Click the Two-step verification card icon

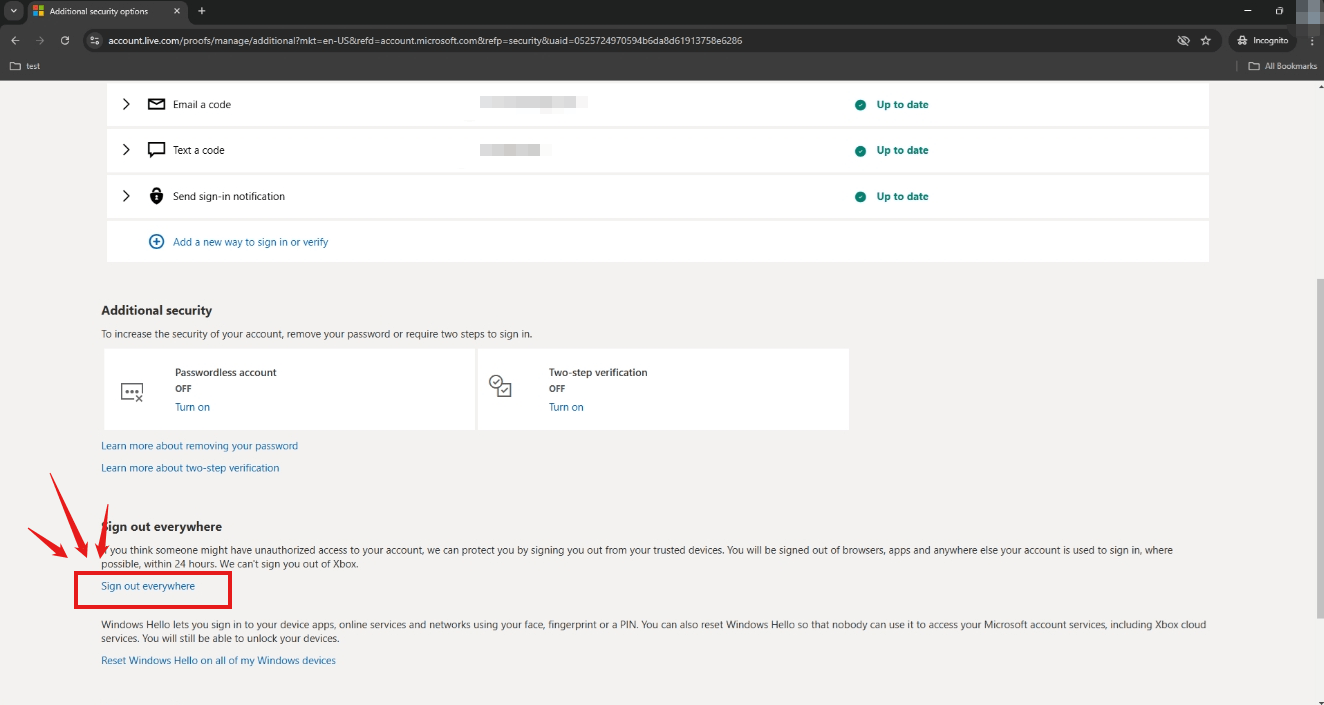500,386
